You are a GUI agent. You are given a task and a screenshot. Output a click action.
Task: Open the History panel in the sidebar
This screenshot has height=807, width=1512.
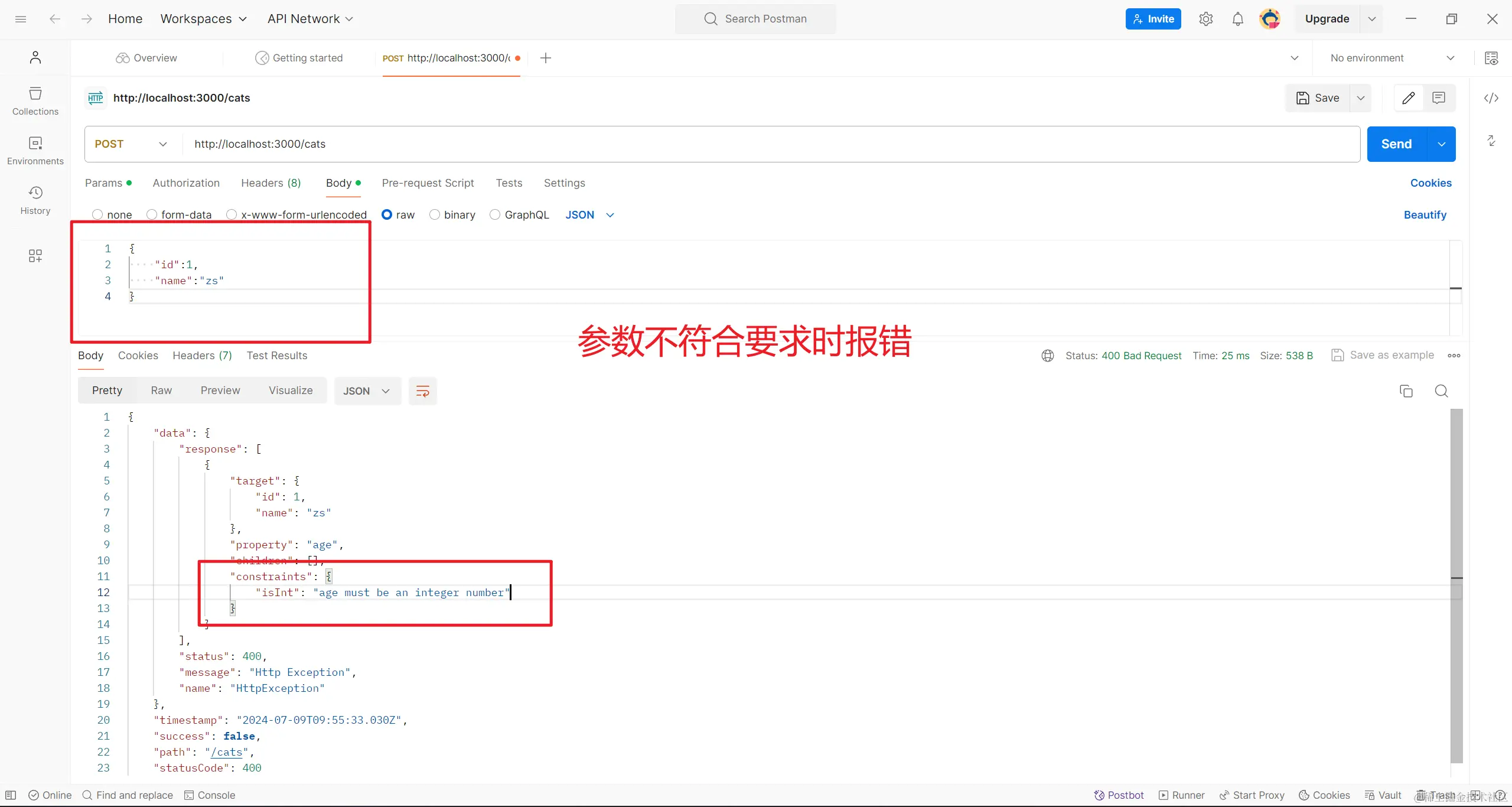[35, 200]
